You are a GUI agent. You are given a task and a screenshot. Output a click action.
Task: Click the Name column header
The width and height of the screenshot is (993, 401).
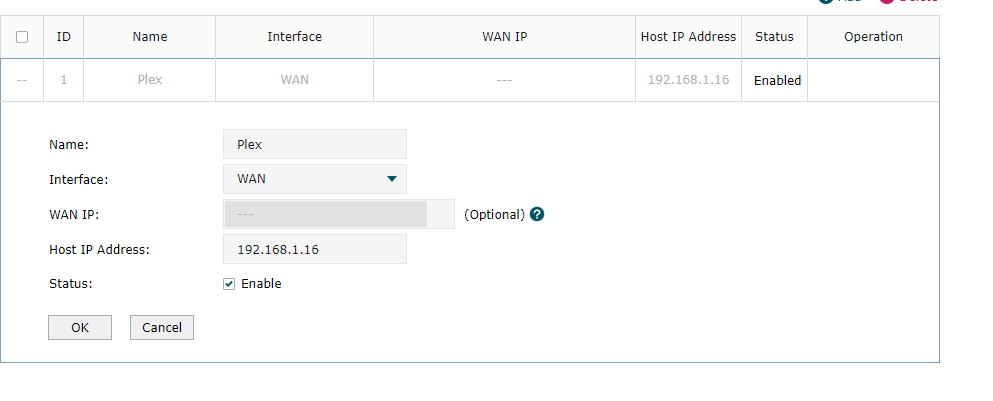[x=149, y=37]
